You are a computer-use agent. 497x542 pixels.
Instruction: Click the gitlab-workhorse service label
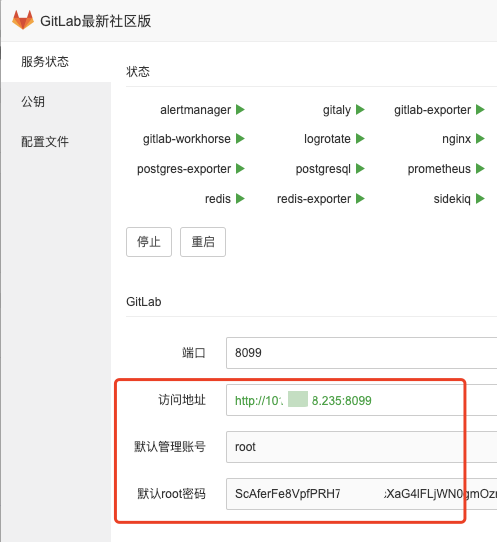[187, 139]
